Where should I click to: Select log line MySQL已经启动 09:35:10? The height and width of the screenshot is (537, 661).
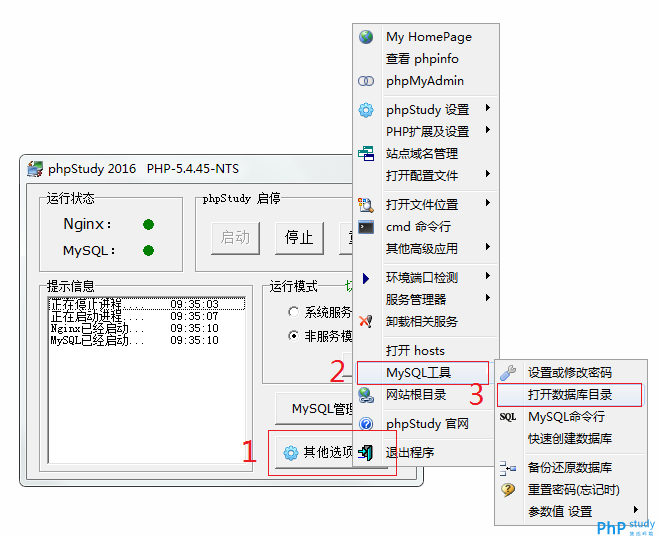147,340
